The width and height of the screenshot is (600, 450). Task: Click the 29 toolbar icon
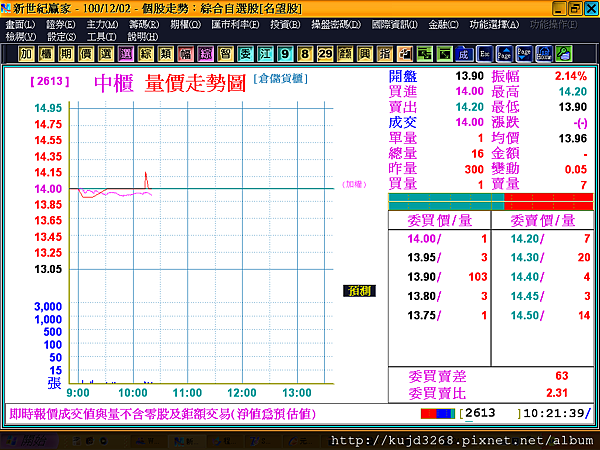click(x=325, y=54)
